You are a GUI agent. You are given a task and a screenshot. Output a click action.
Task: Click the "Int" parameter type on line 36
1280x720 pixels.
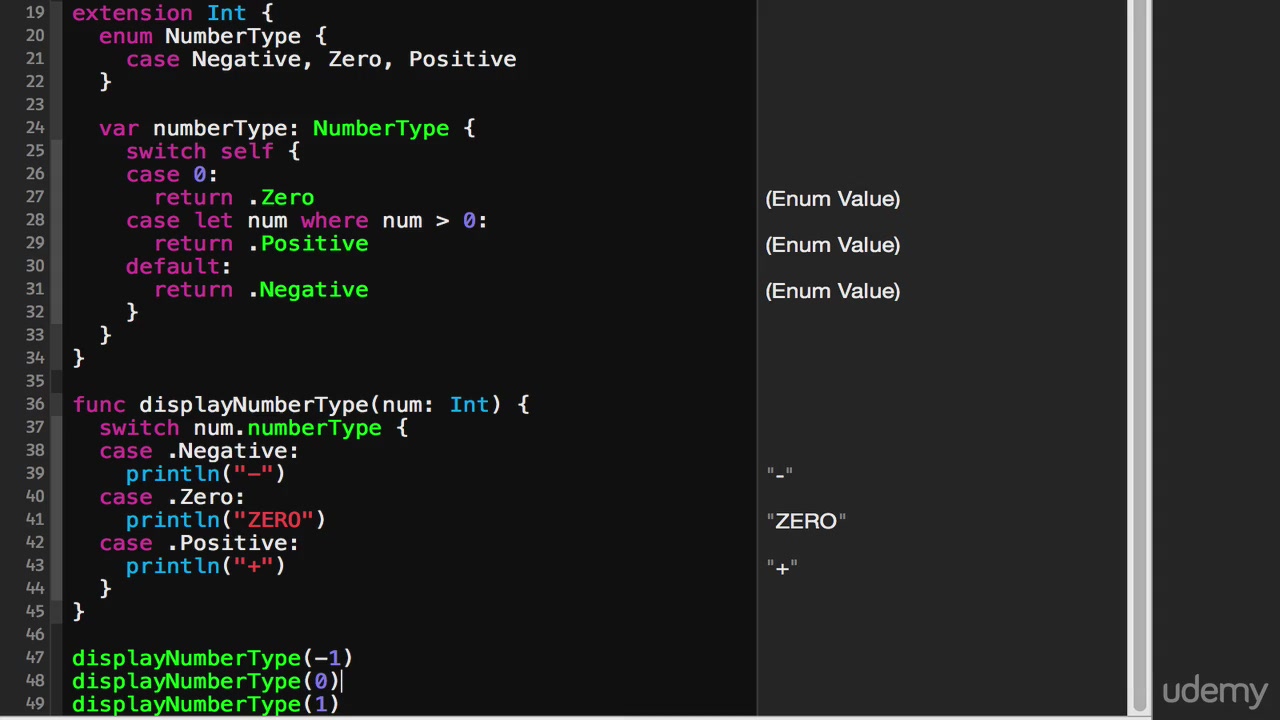[469, 404]
